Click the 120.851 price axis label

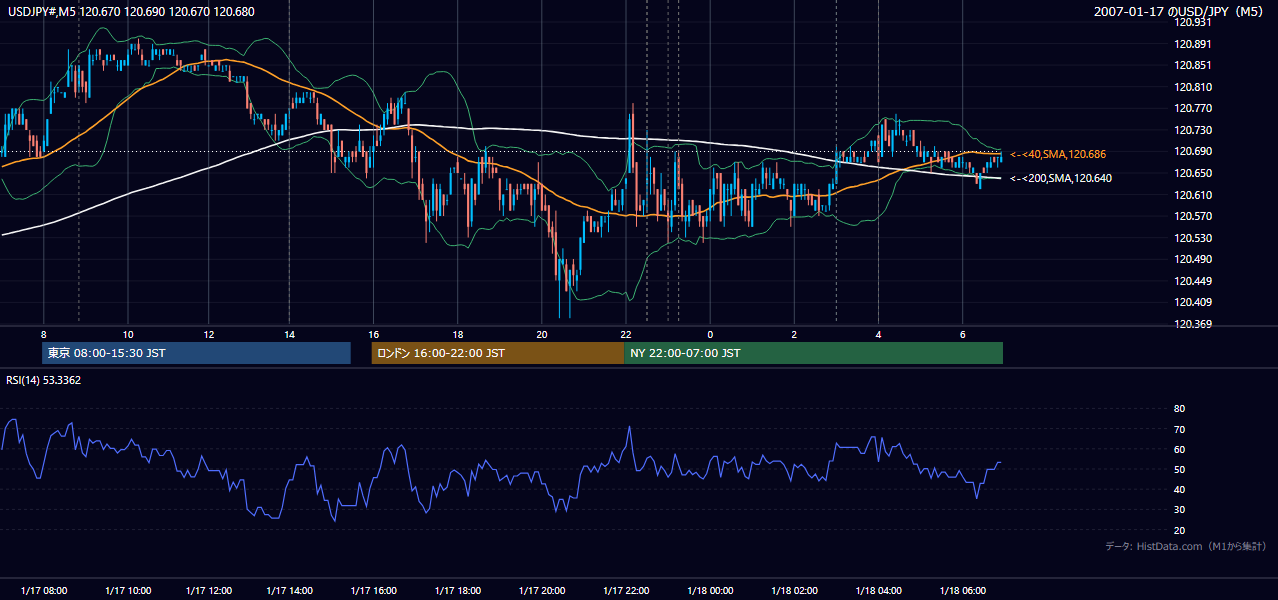(x=1193, y=65)
